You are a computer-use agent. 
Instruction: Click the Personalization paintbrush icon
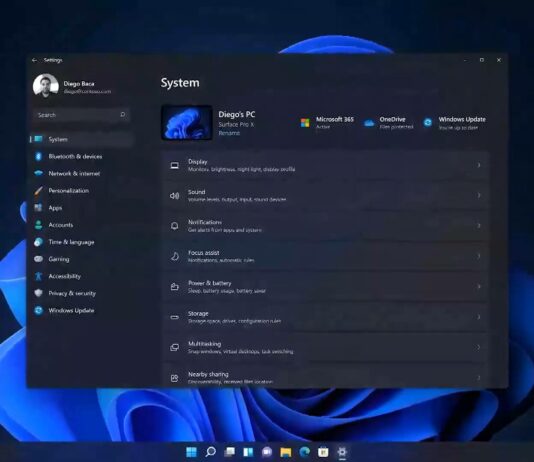[x=38, y=191]
